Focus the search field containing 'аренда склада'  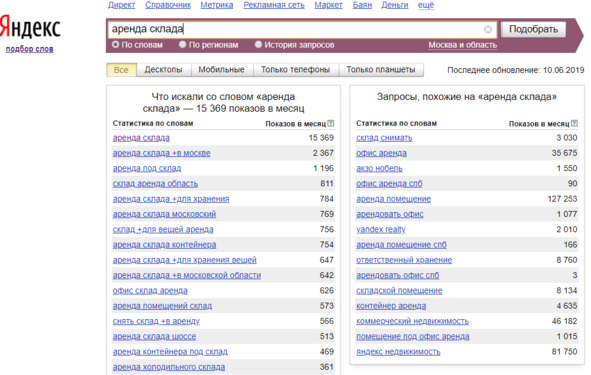point(302,29)
